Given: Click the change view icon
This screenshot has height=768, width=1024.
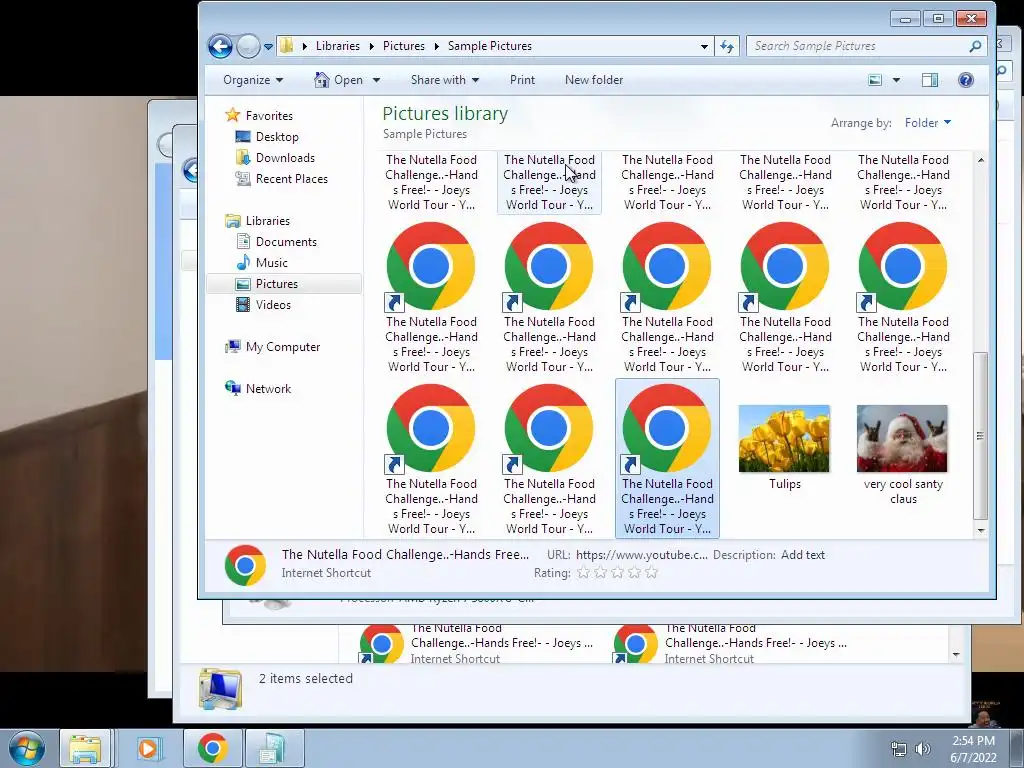Looking at the screenshot, I should click(x=875, y=80).
